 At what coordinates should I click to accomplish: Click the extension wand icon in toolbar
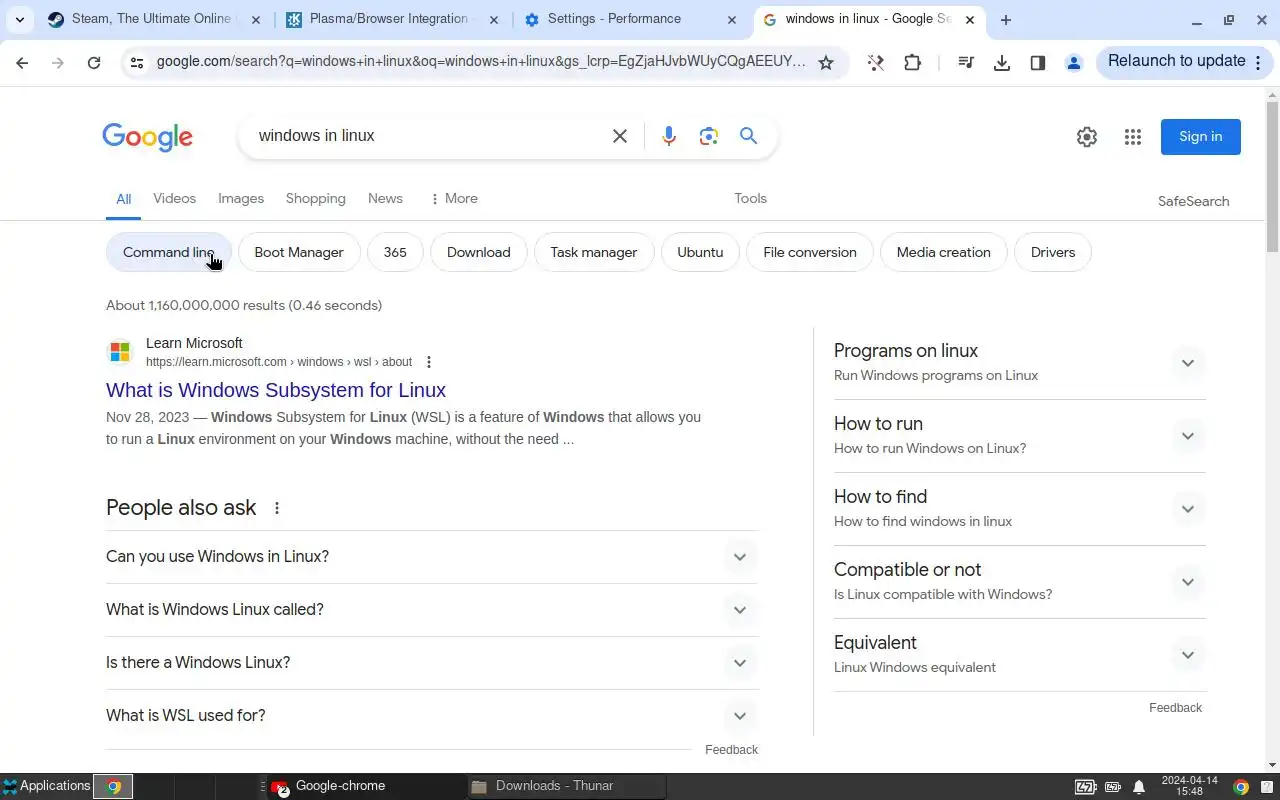[x=876, y=62]
